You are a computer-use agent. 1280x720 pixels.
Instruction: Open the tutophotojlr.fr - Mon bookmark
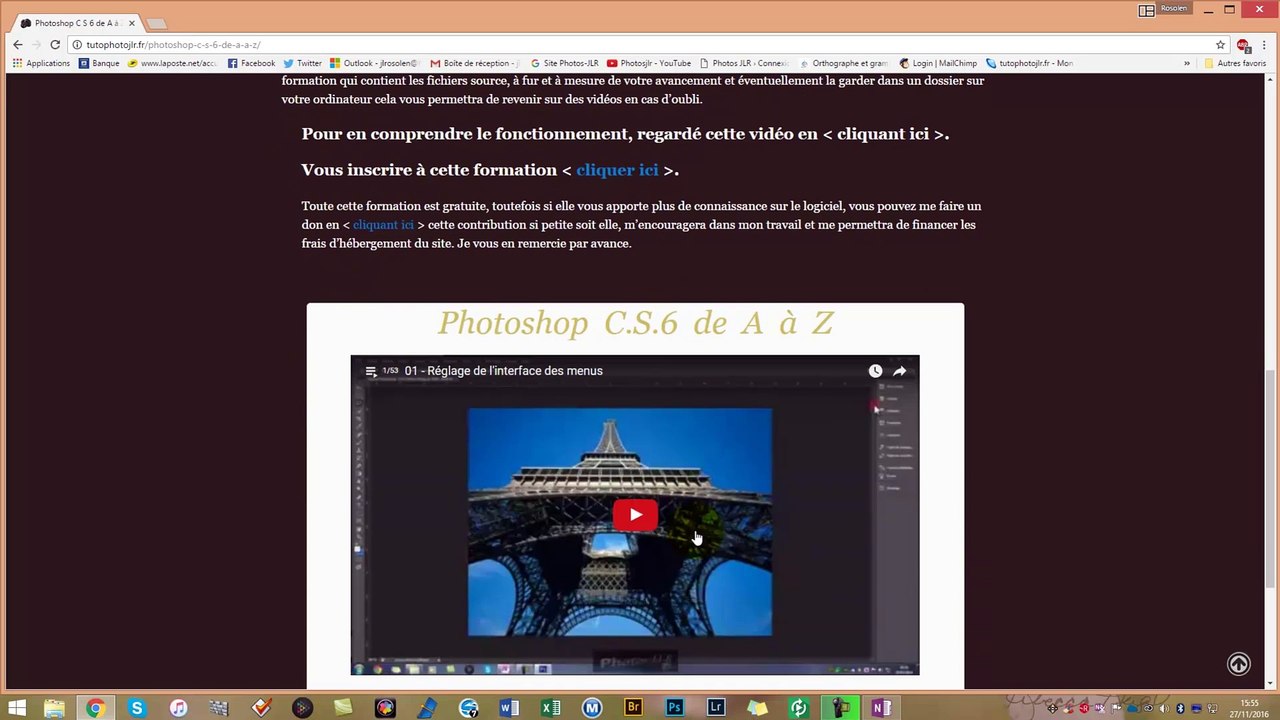click(x=1029, y=63)
